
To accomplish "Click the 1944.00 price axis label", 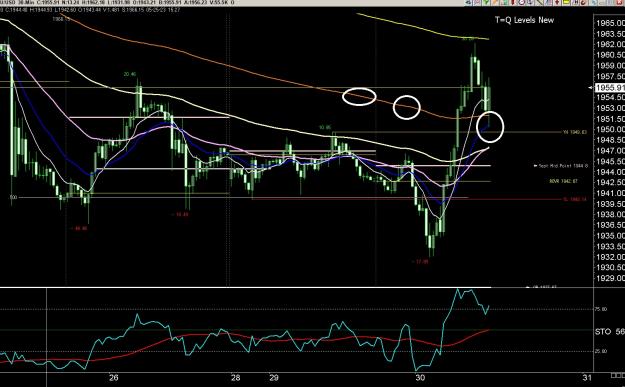I will 610,172.
